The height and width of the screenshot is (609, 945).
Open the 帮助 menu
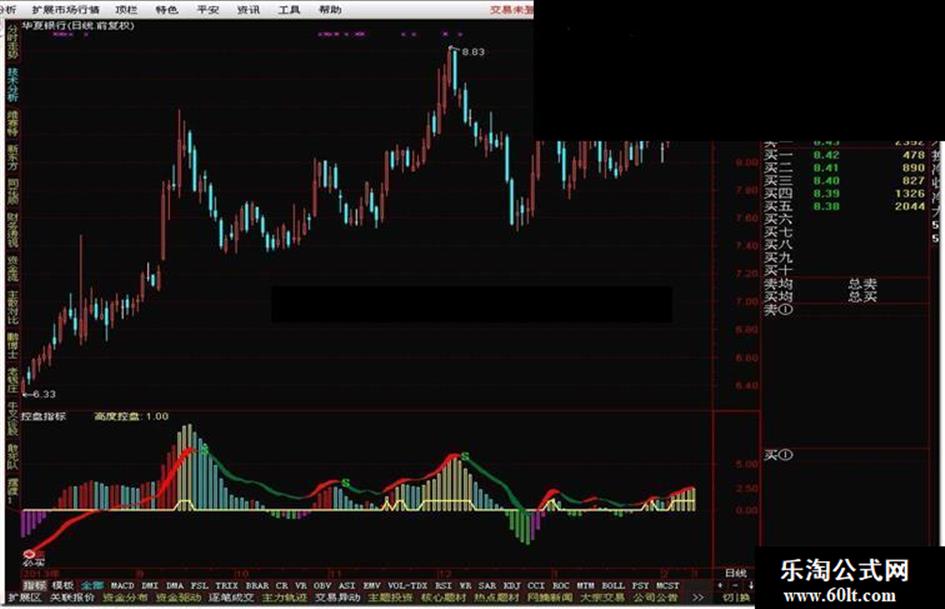pyautogui.click(x=330, y=10)
